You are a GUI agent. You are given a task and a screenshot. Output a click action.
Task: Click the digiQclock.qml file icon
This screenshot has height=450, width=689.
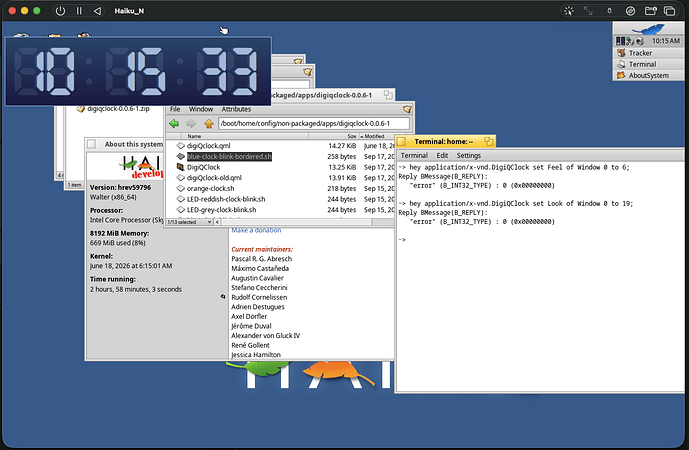click(180, 145)
